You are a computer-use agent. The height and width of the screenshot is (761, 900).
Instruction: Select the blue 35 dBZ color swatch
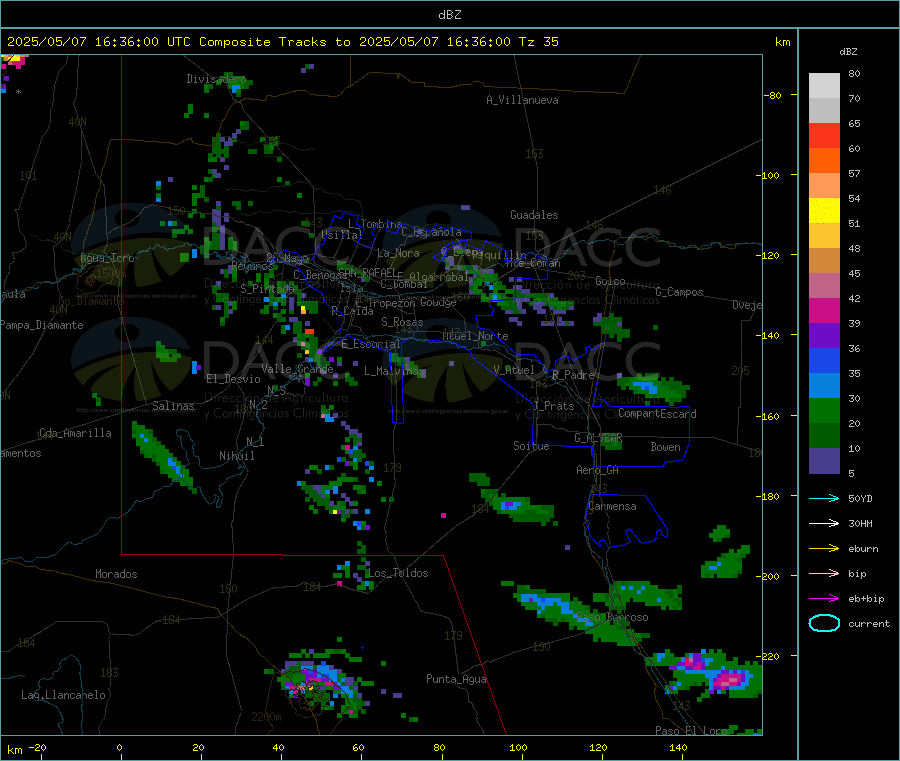[x=824, y=360]
